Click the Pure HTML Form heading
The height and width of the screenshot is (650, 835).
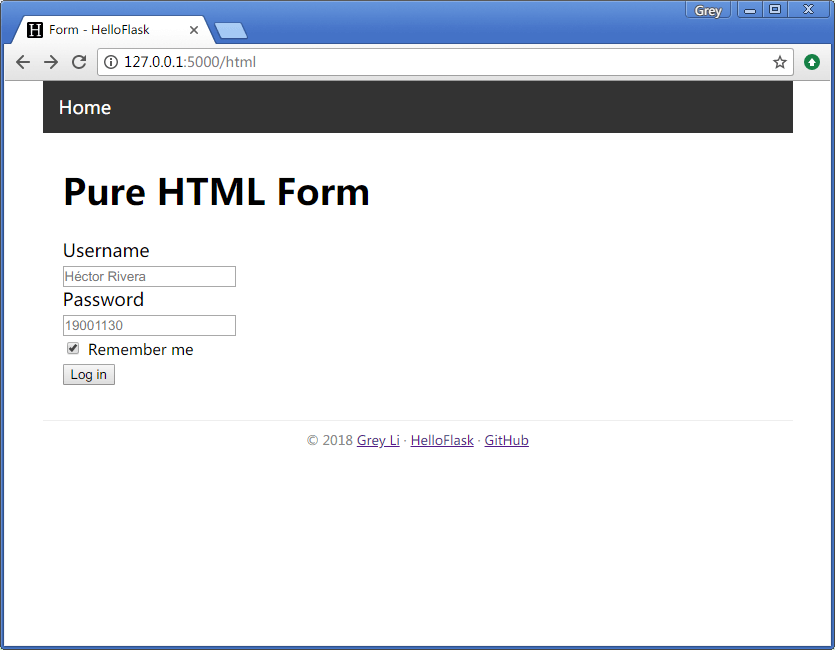(216, 192)
